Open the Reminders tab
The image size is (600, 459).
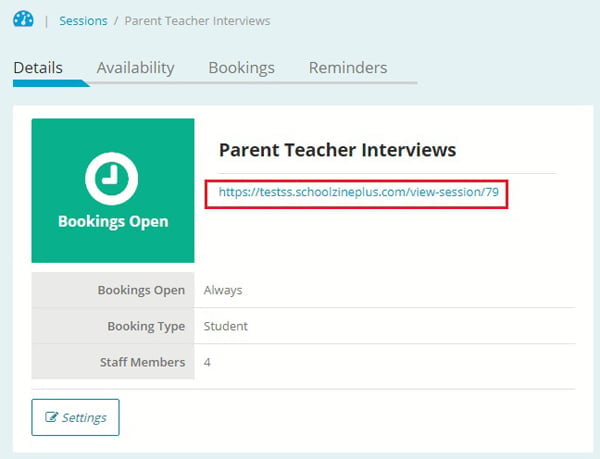click(x=348, y=68)
